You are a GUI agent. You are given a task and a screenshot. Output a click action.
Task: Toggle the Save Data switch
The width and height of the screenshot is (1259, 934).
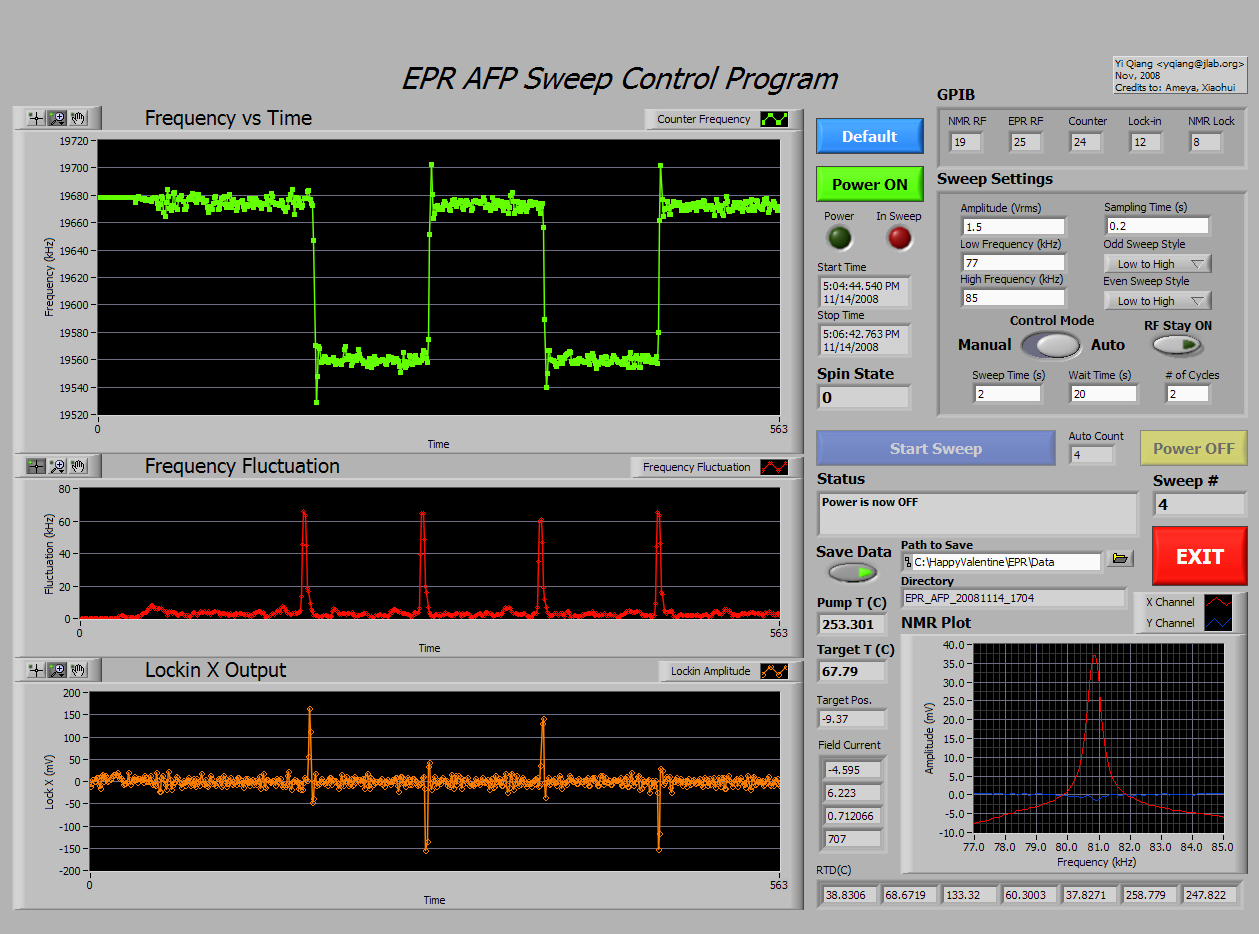(x=853, y=572)
